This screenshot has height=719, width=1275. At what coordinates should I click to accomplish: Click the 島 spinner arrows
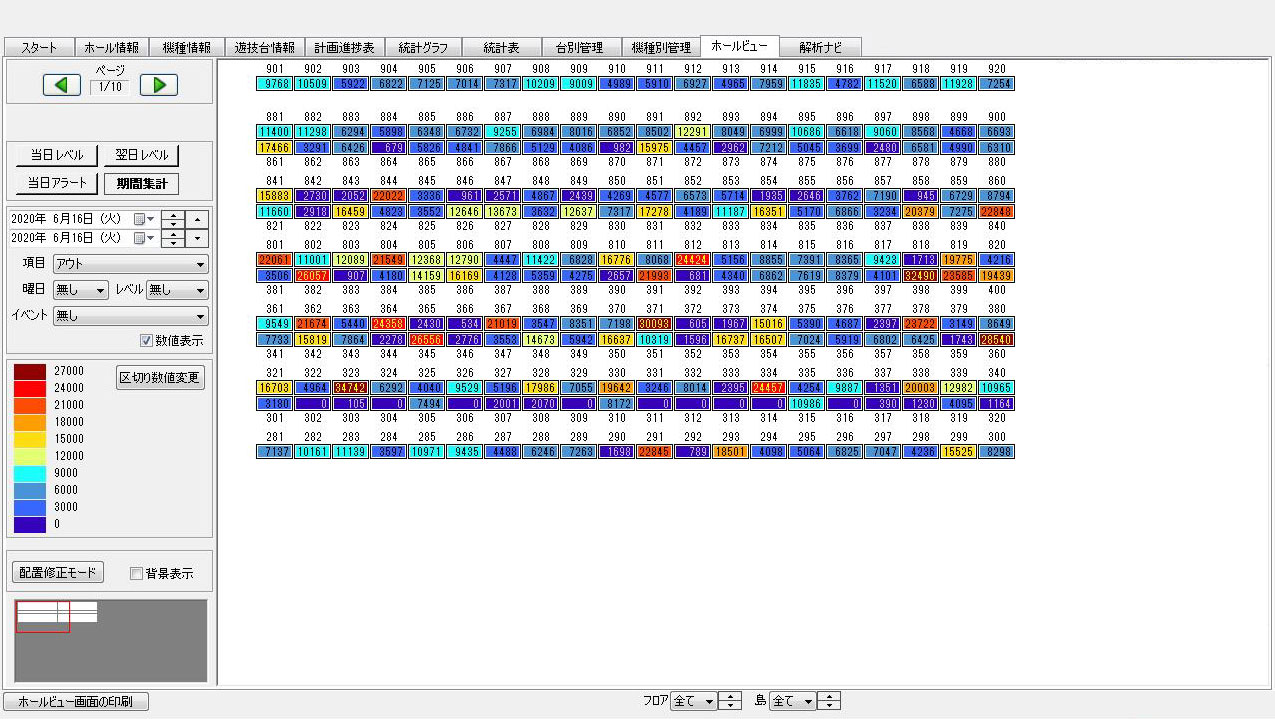point(830,701)
